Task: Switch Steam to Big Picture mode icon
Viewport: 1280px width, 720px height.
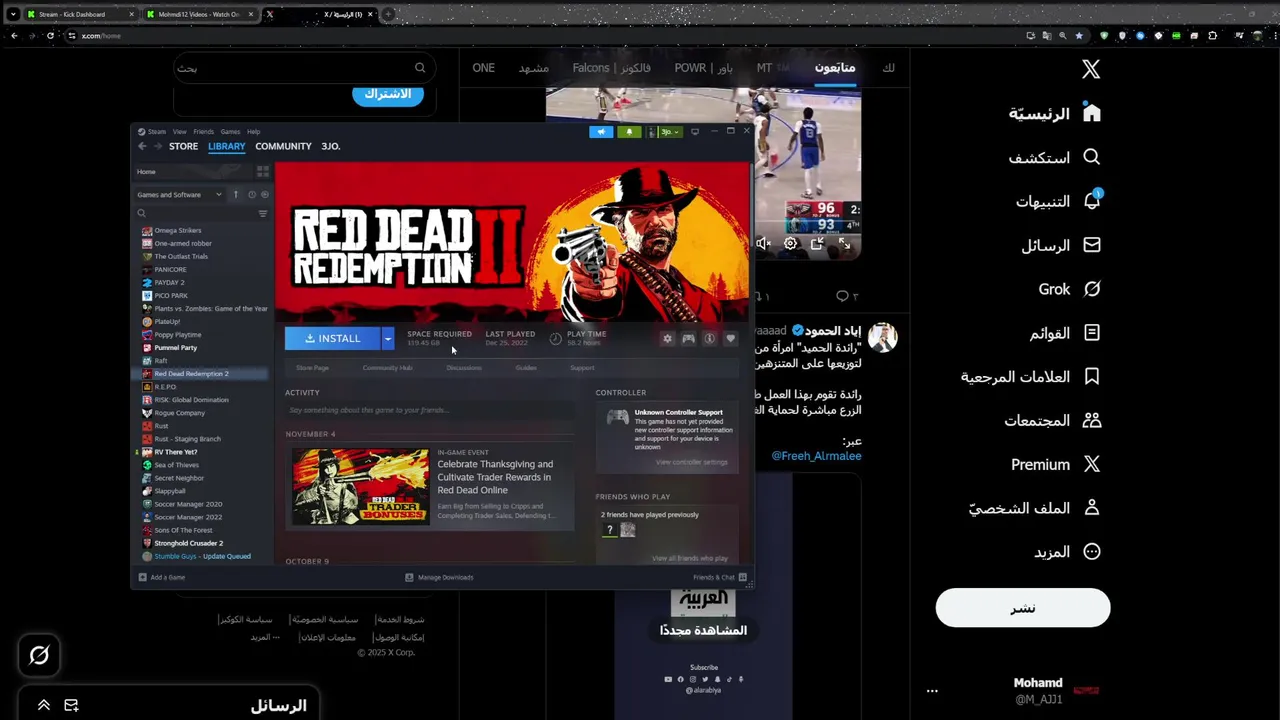Action: coord(695,132)
